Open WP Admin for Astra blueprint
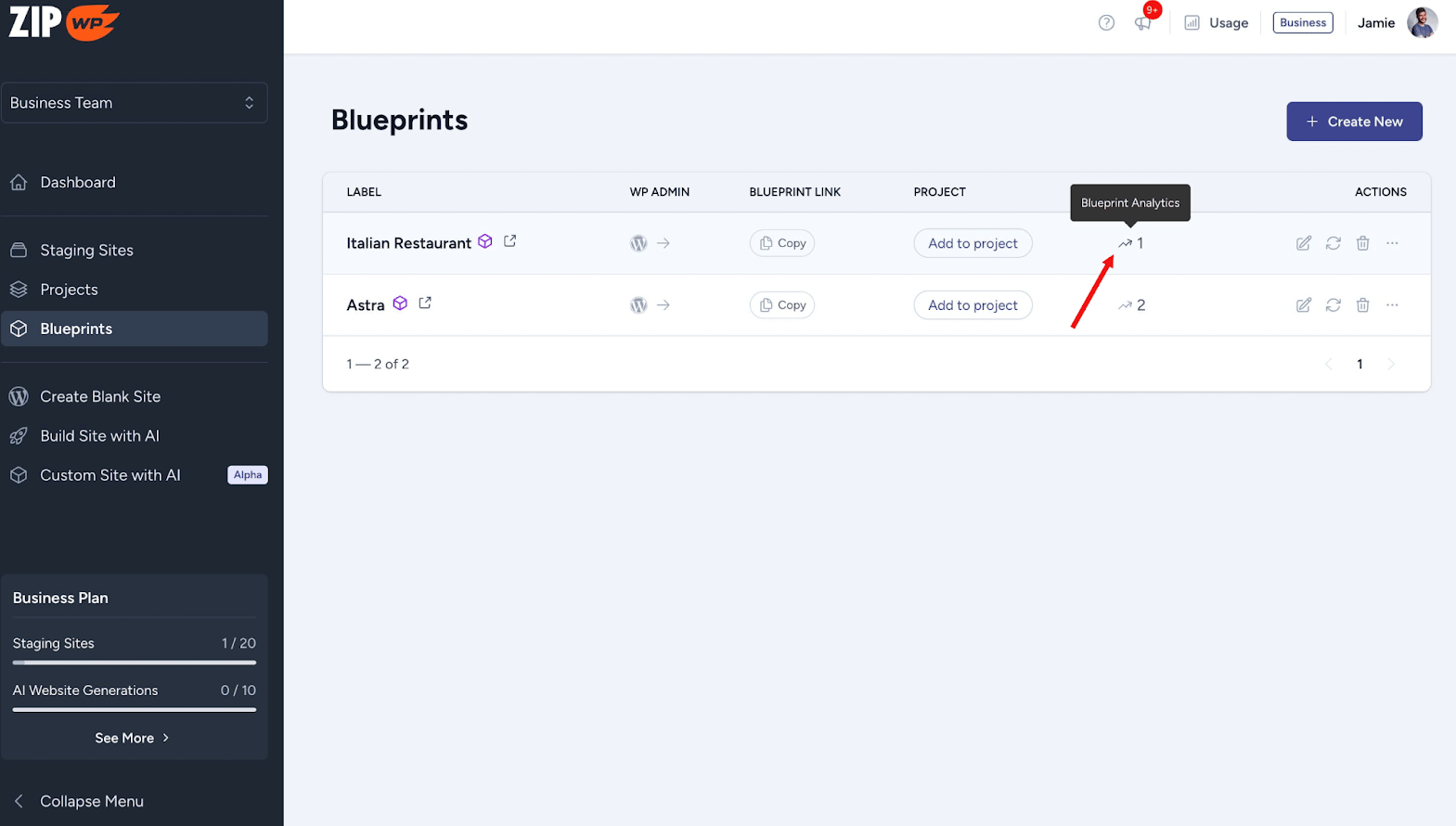1456x826 pixels. click(x=650, y=305)
